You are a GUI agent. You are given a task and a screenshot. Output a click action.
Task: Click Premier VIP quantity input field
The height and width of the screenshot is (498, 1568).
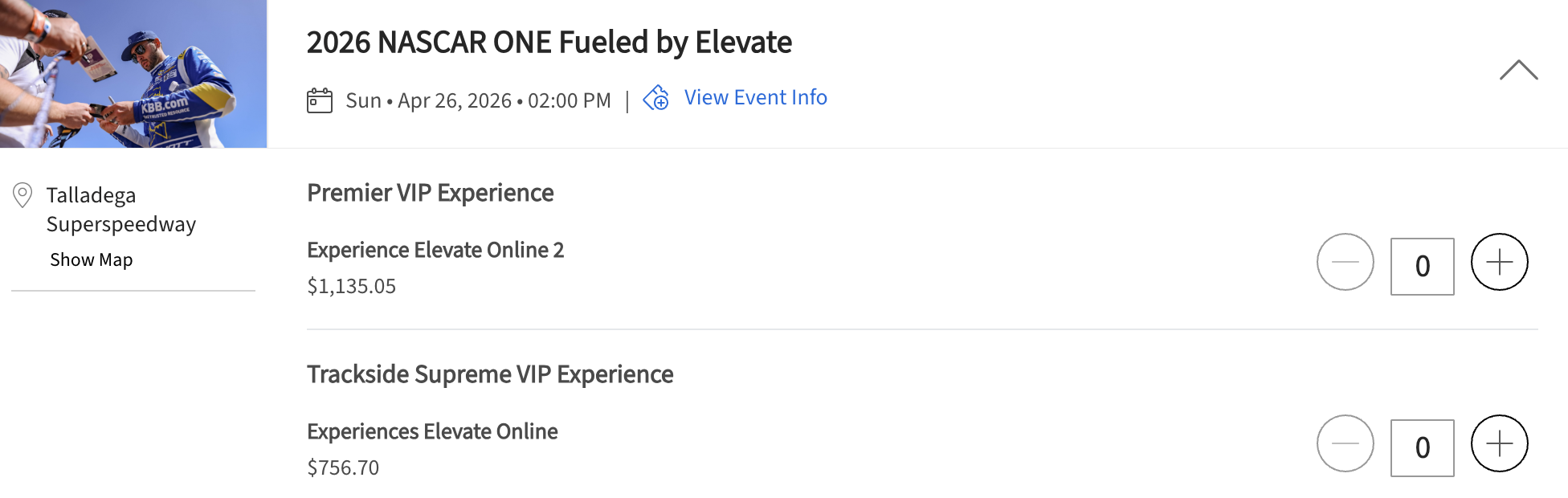tap(1422, 266)
